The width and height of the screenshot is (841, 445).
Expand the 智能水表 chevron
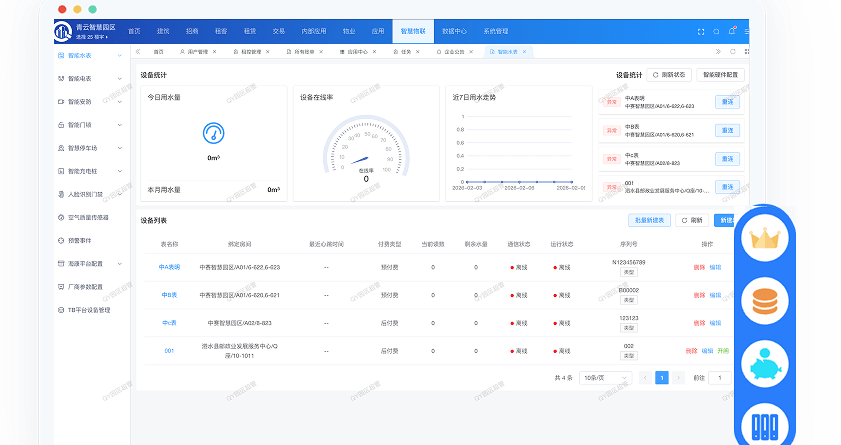tap(120, 55)
